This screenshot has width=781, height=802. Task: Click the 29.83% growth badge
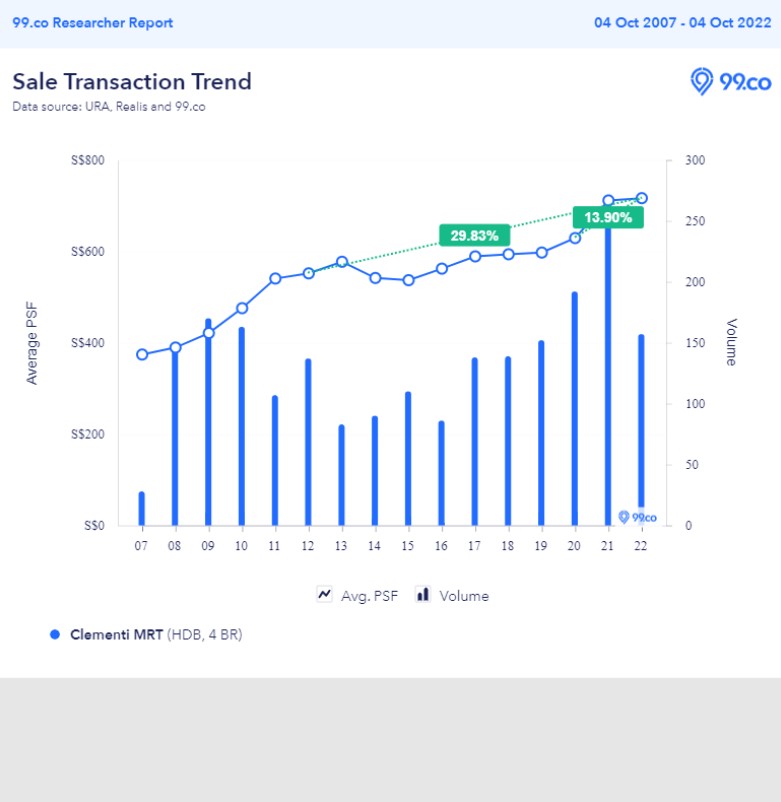click(475, 236)
